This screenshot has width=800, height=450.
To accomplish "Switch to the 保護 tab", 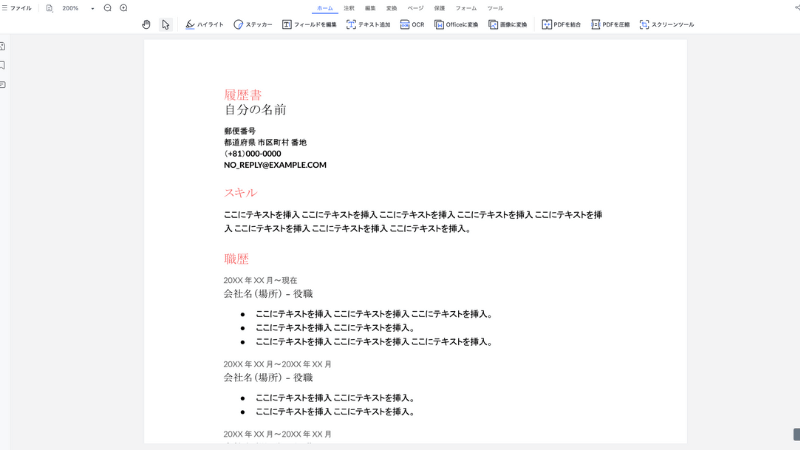I will (439, 8).
